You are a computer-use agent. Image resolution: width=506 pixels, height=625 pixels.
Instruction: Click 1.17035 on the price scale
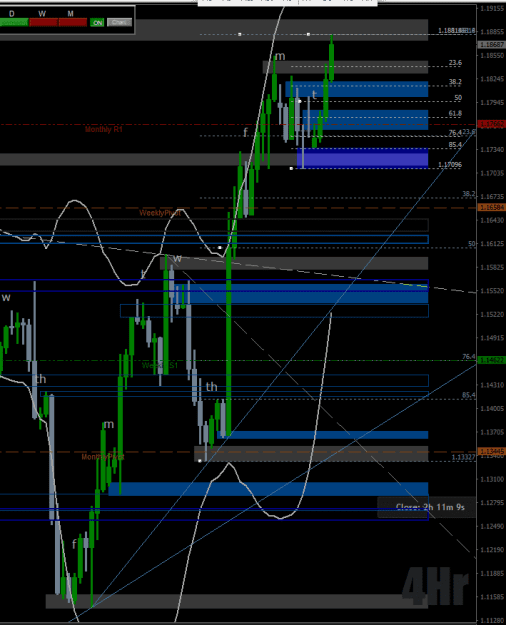click(492, 173)
